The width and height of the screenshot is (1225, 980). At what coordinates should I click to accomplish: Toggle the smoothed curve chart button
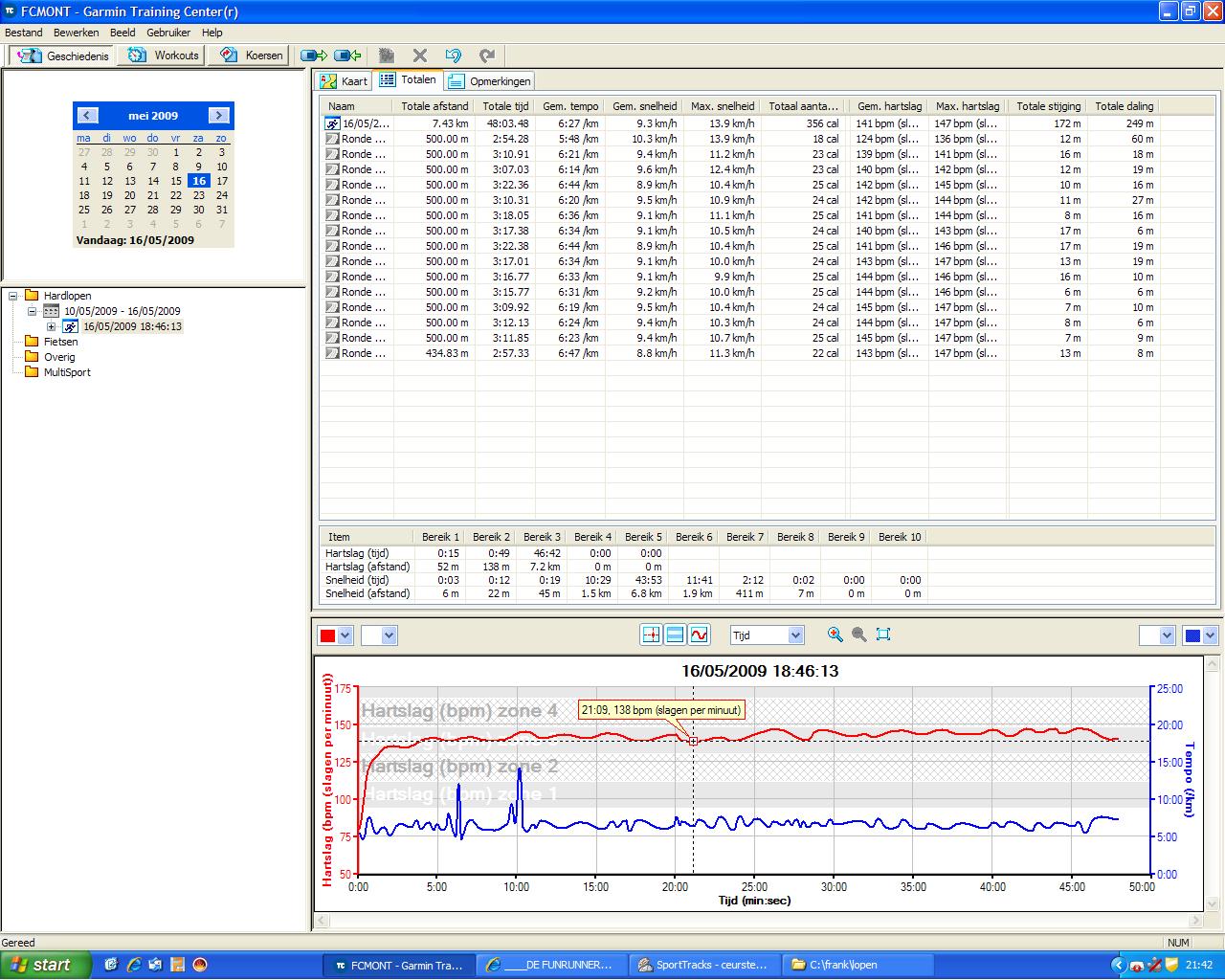(x=699, y=635)
